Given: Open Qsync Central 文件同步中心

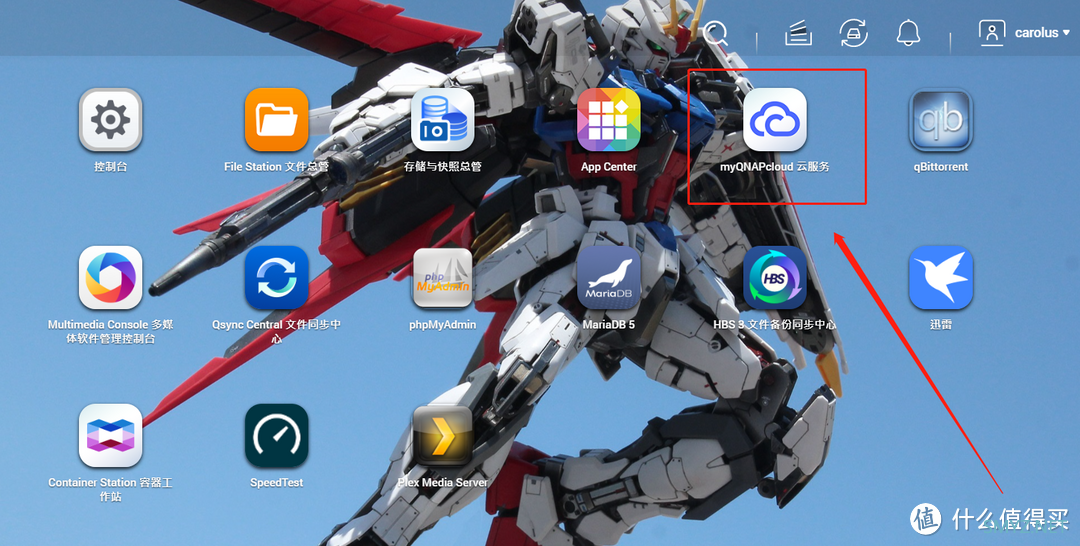Looking at the screenshot, I should pyautogui.click(x=276, y=277).
